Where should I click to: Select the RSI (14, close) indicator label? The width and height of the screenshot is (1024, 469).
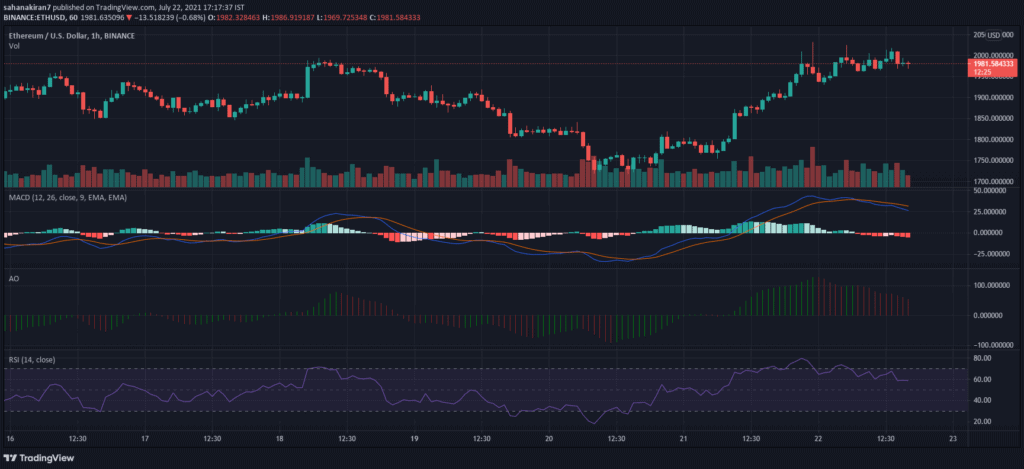tap(32, 360)
